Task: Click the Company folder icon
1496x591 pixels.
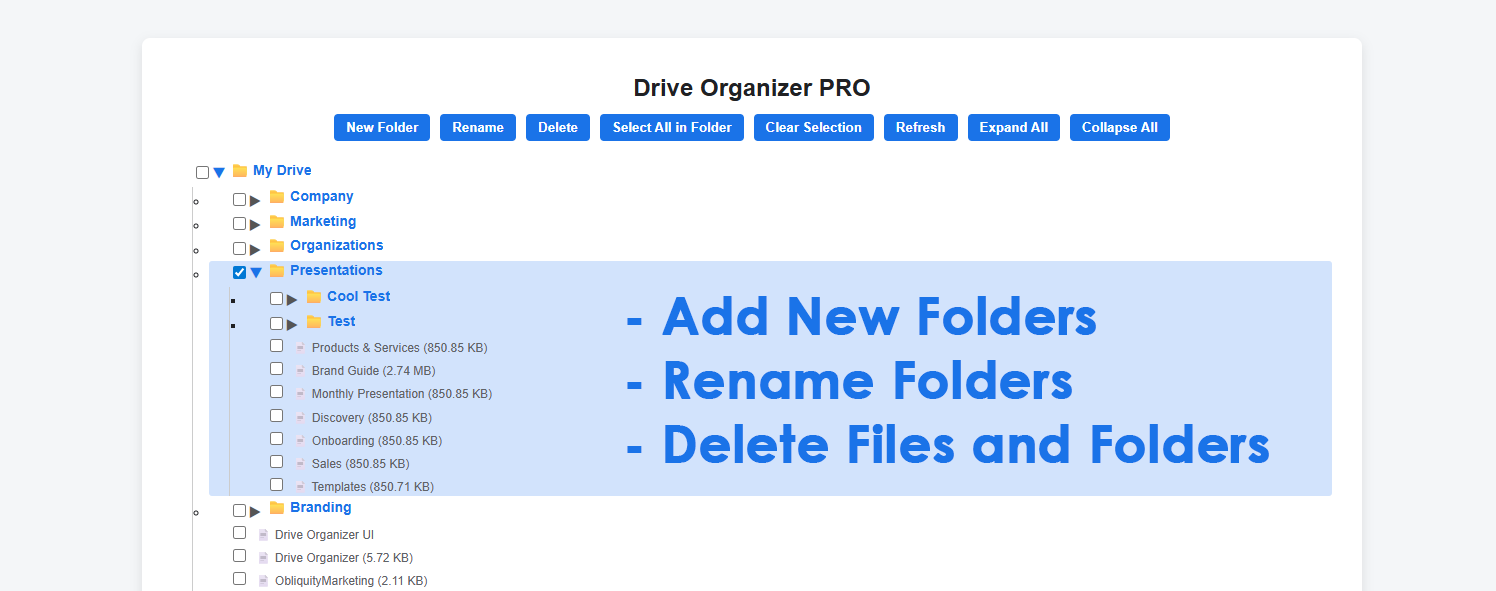Action: pos(277,197)
